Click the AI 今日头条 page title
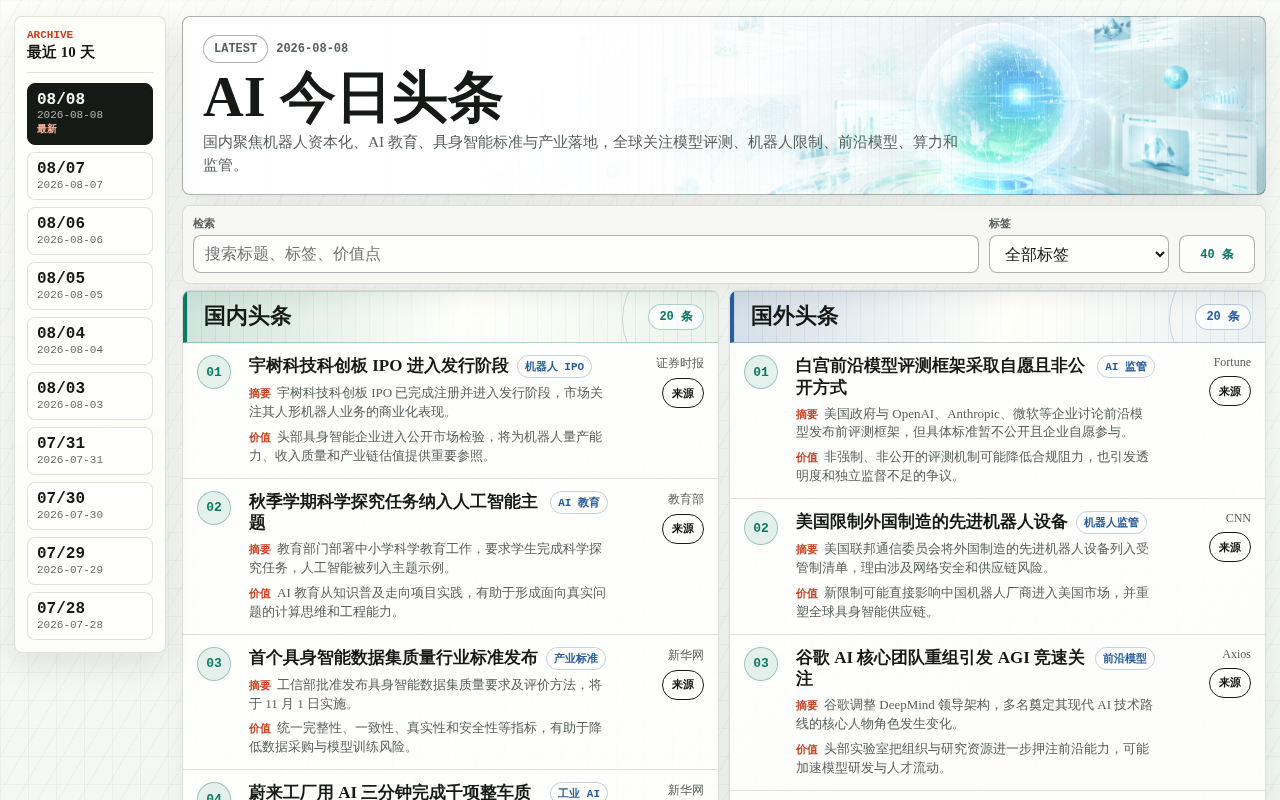The image size is (1280, 800). (x=353, y=97)
